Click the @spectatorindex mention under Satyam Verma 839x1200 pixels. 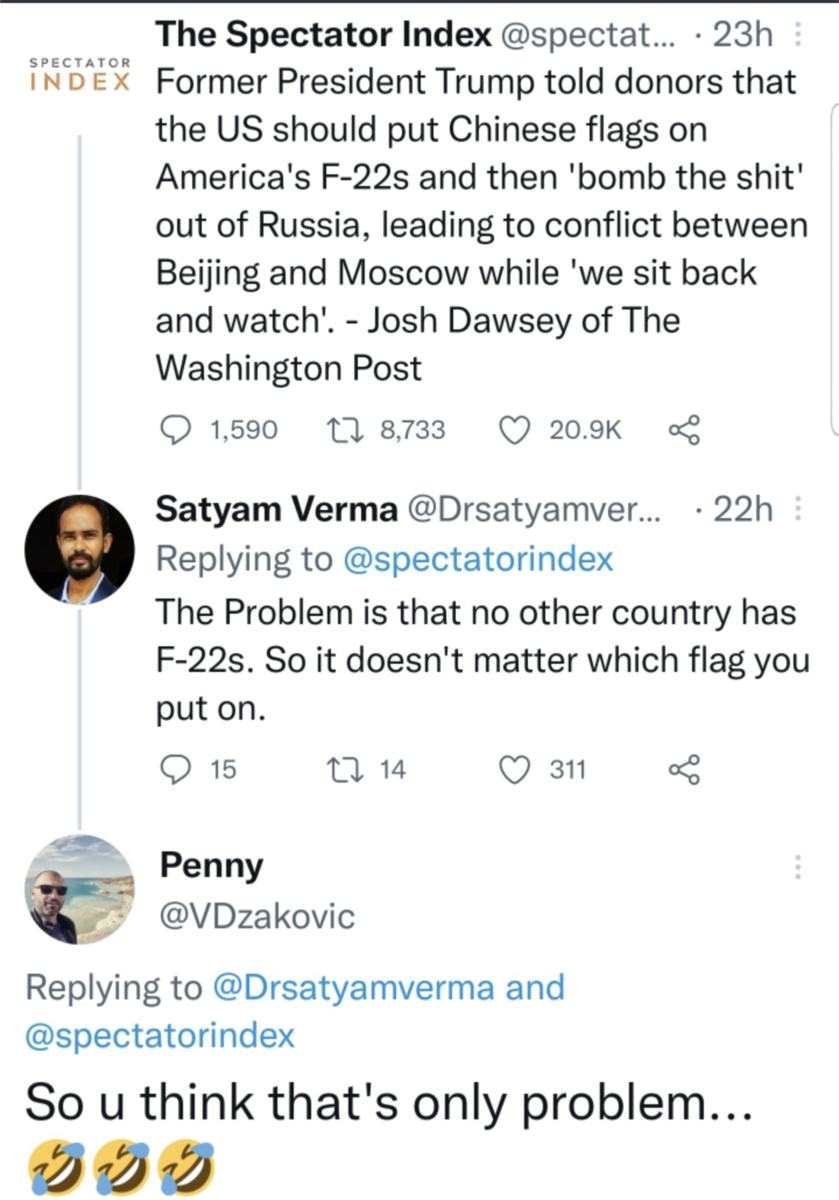coord(478,559)
